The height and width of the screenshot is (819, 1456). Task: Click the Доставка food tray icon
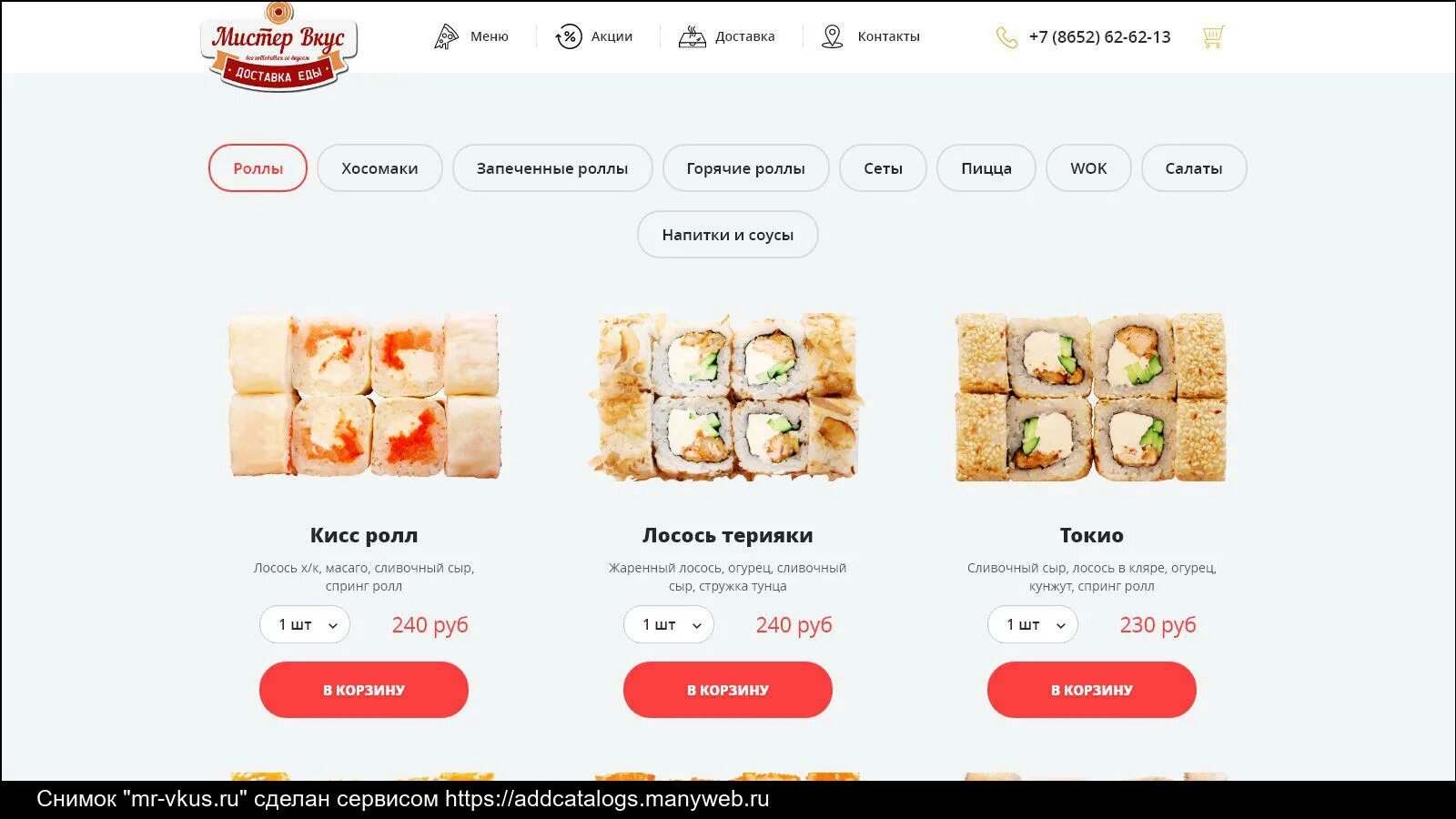pos(693,36)
